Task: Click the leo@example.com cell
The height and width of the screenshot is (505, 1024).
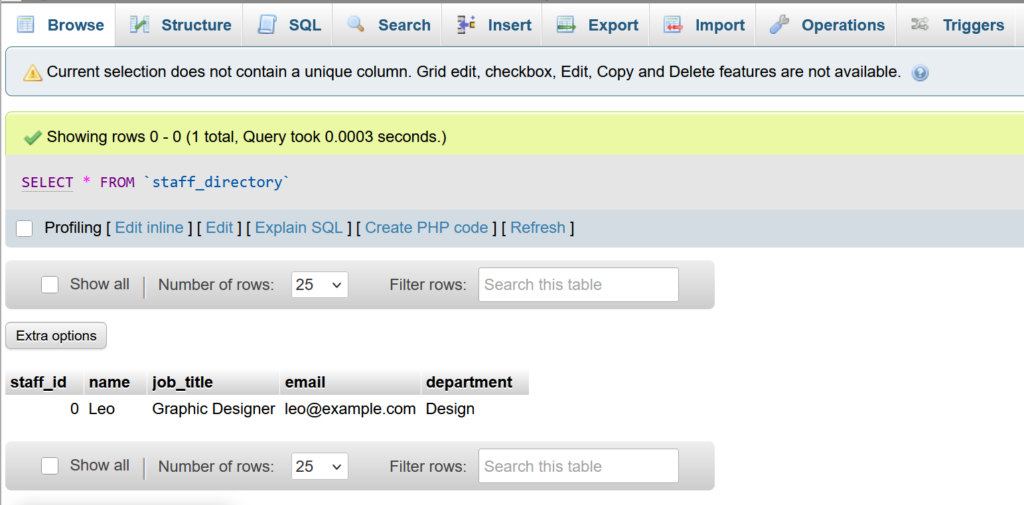Action: point(350,410)
